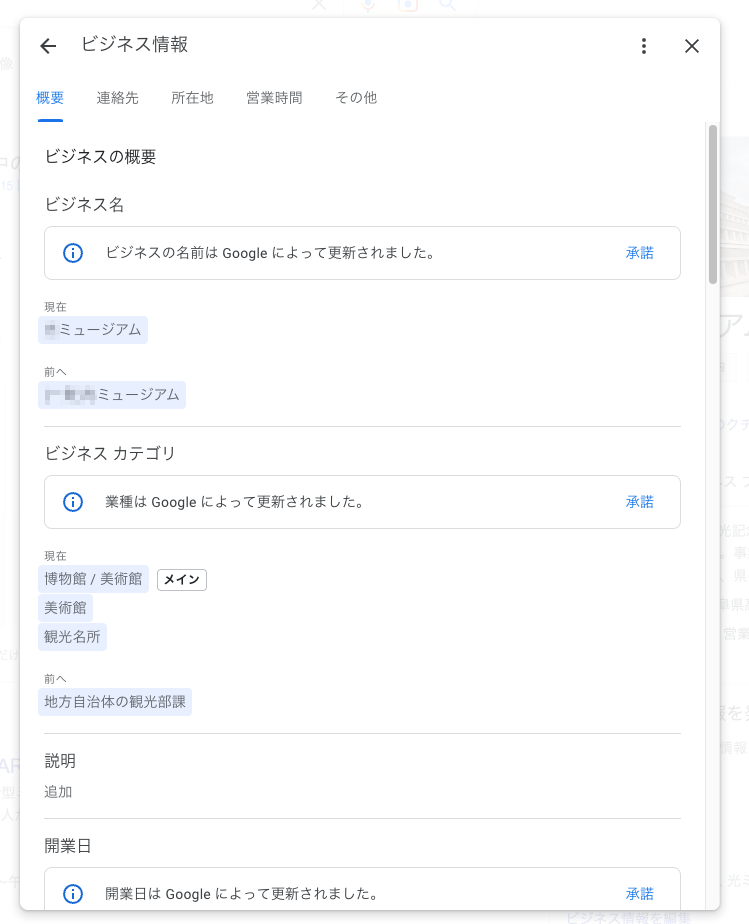Click the 博物館 / 美術館 category chip

tap(93, 579)
